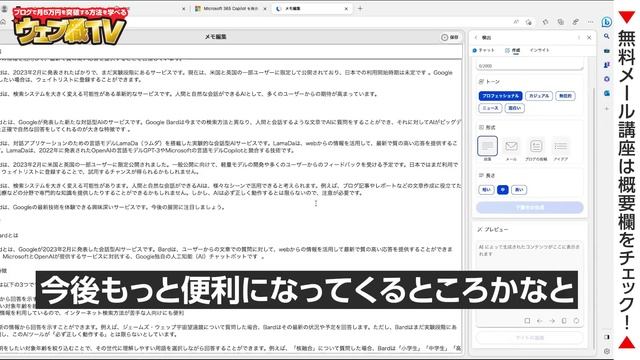
Task: Click the share icon in Edge toolbar
Action: coord(576,22)
